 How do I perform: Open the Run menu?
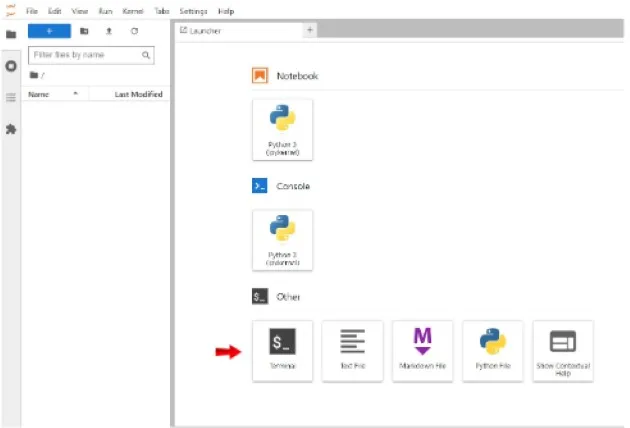coord(106,11)
